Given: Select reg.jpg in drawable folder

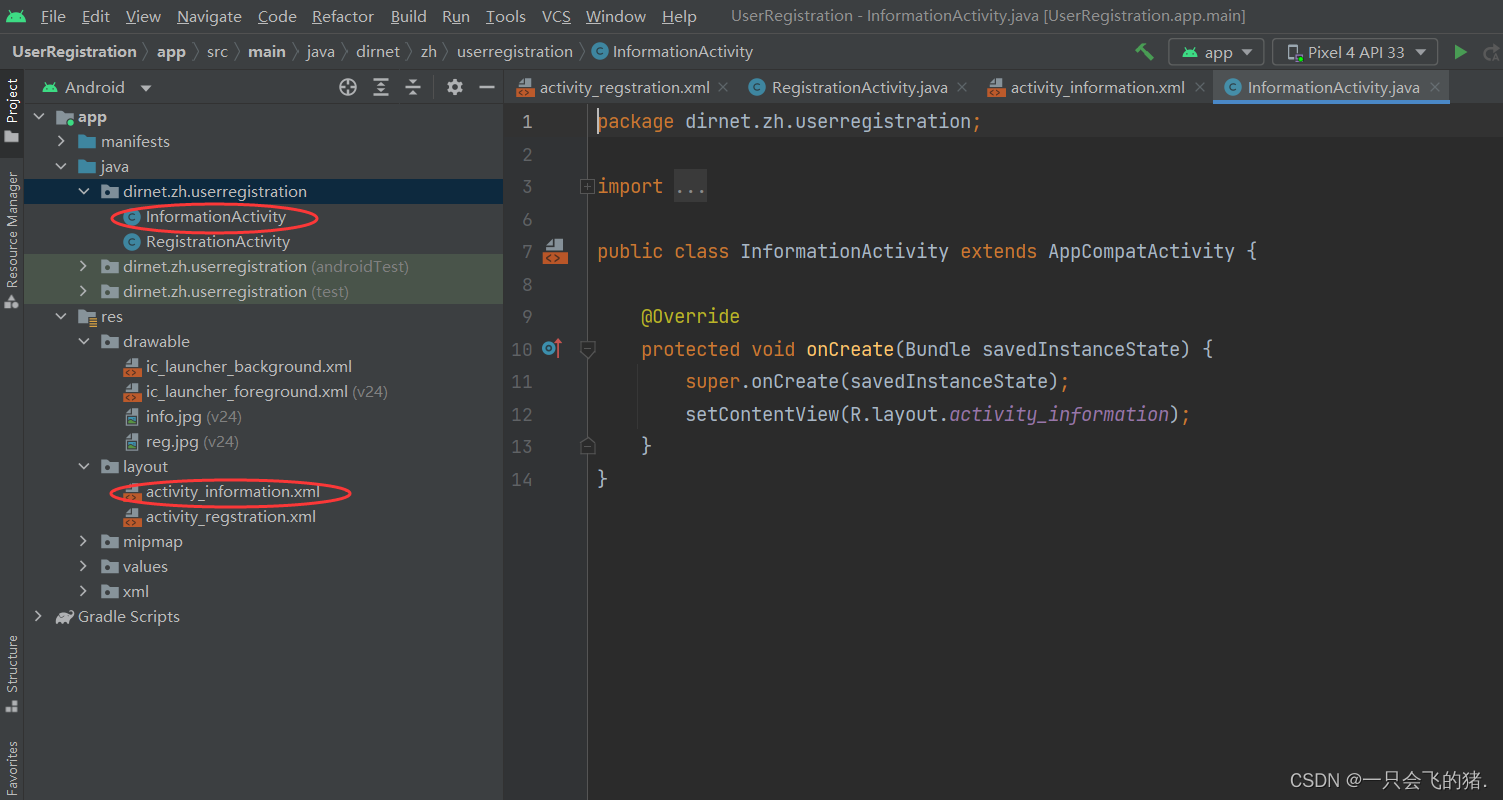Looking at the screenshot, I should point(172,442).
